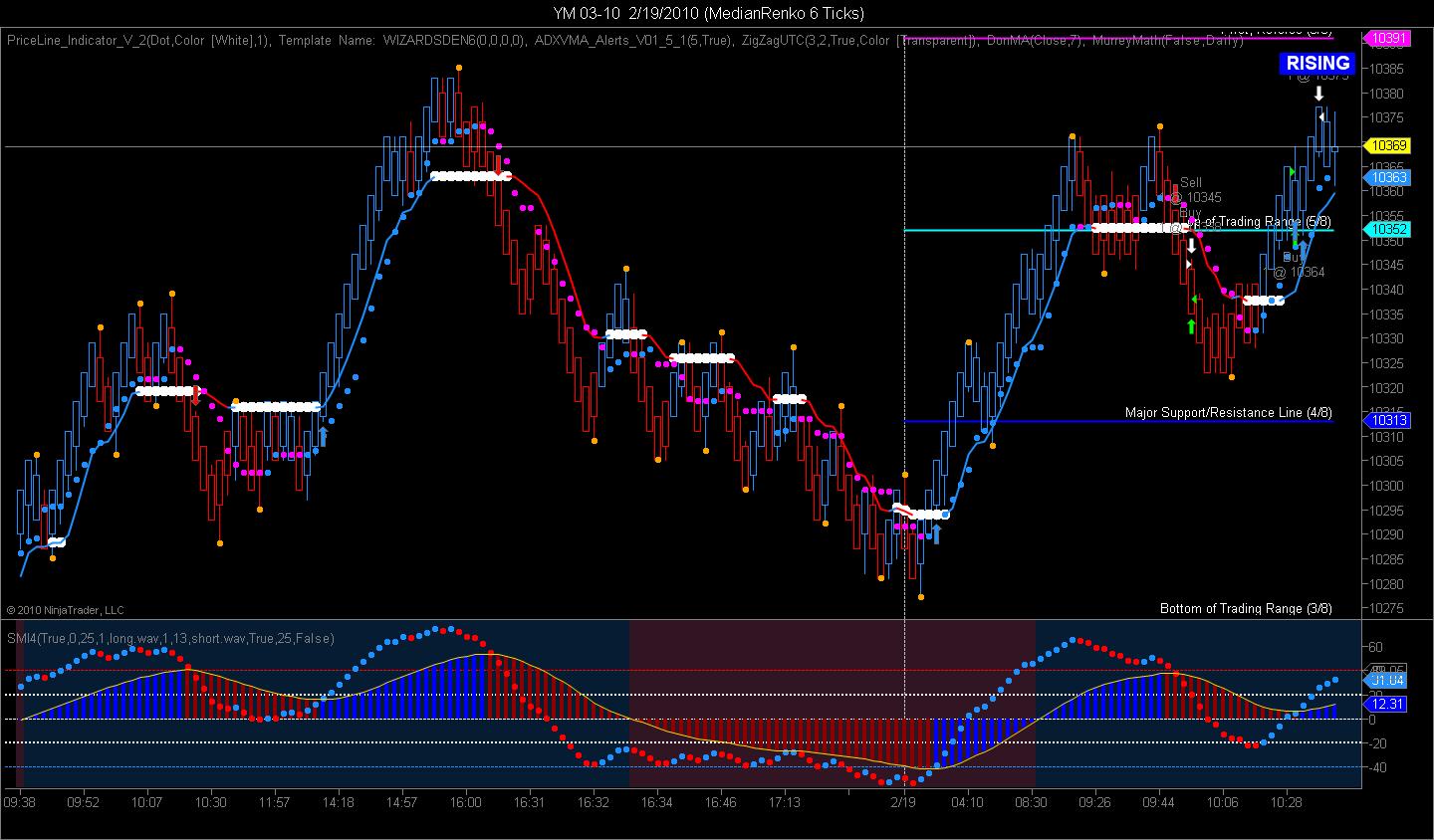Click the 17:13 time axis label
The width and height of the screenshot is (1434, 840).
784,802
